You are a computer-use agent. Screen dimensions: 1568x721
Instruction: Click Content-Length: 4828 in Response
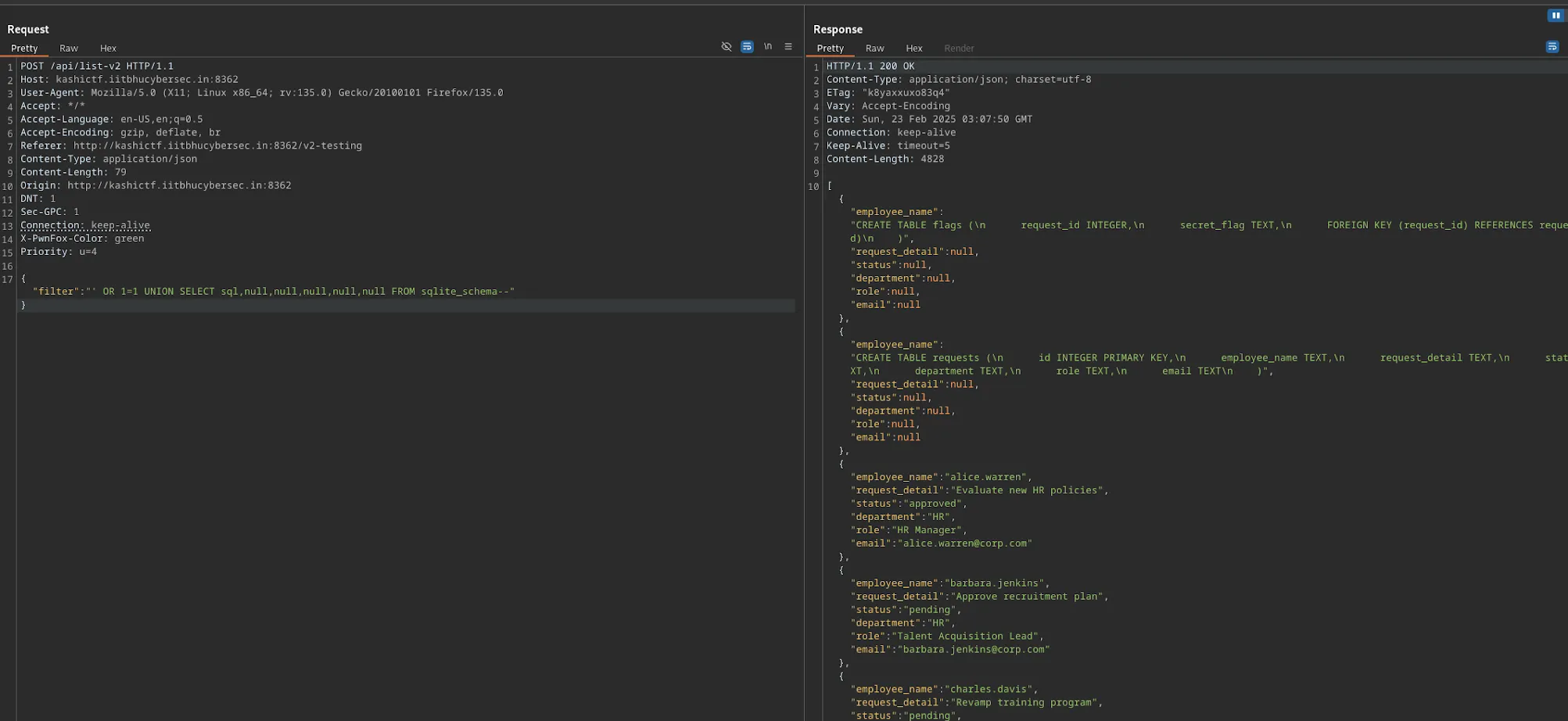tap(885, 160)
